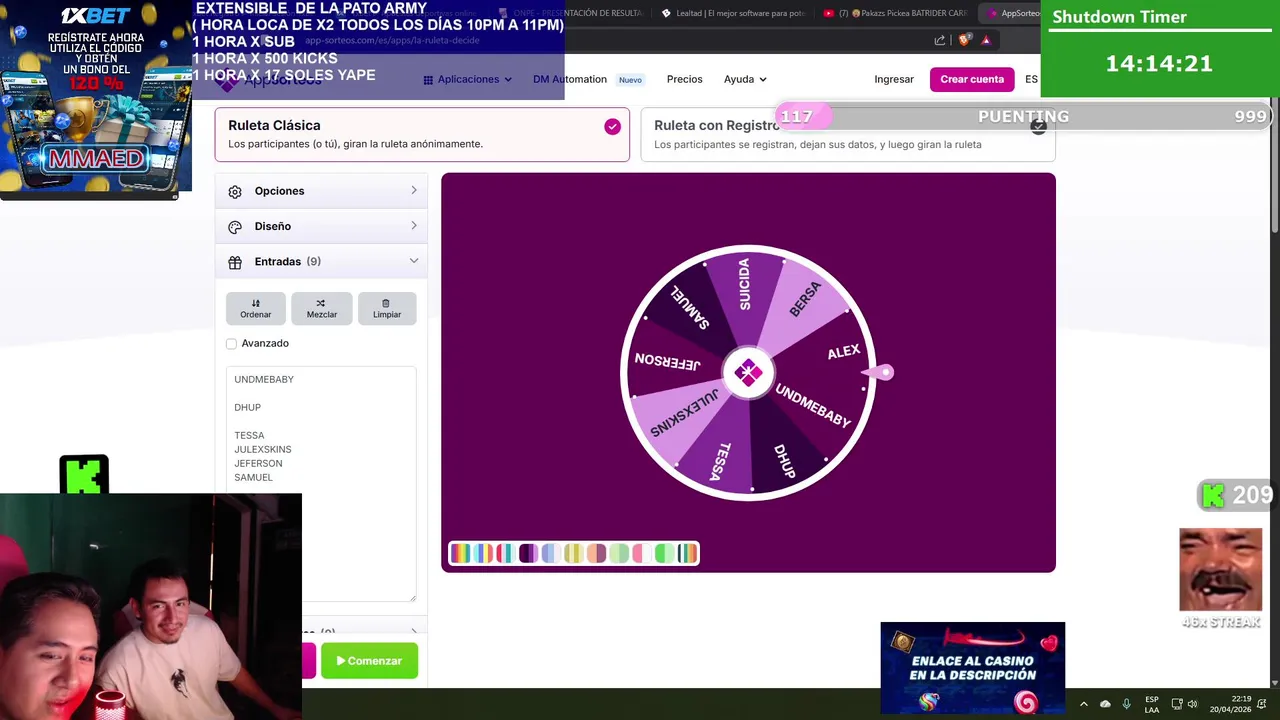Screen dimensions: 1280x720
Task: Click the Ordenar sort button
Action: [x=255, y=308]
